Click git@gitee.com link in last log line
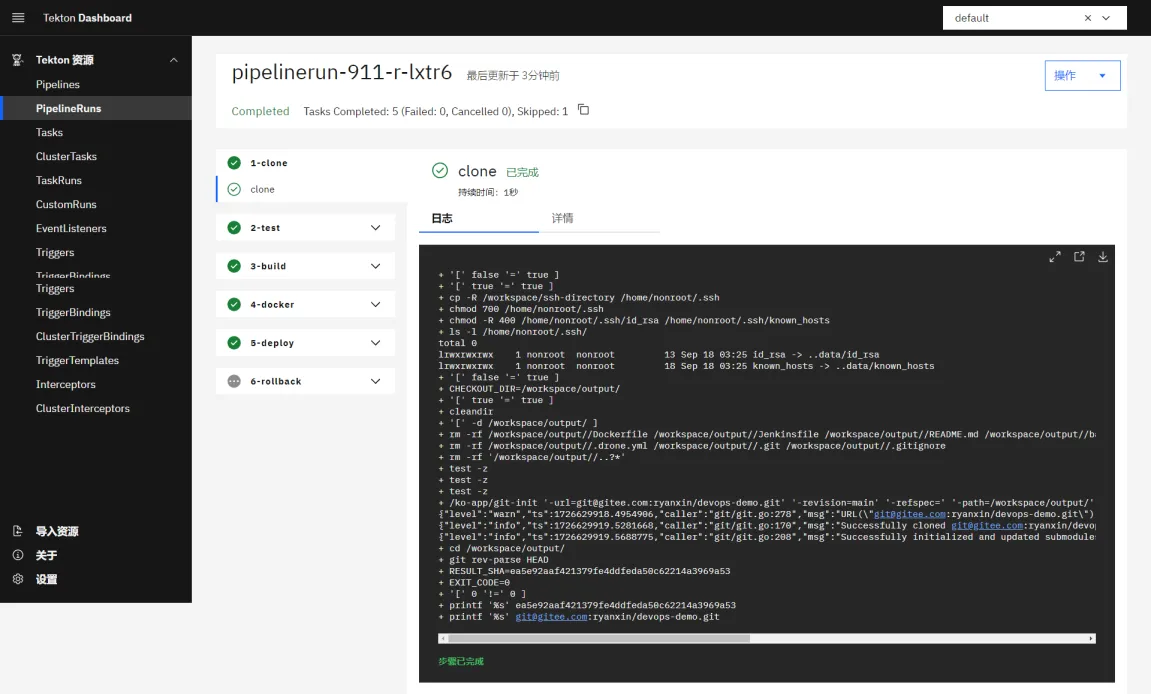This screenshot has height=694, width=1151. (x=551, y=617)
